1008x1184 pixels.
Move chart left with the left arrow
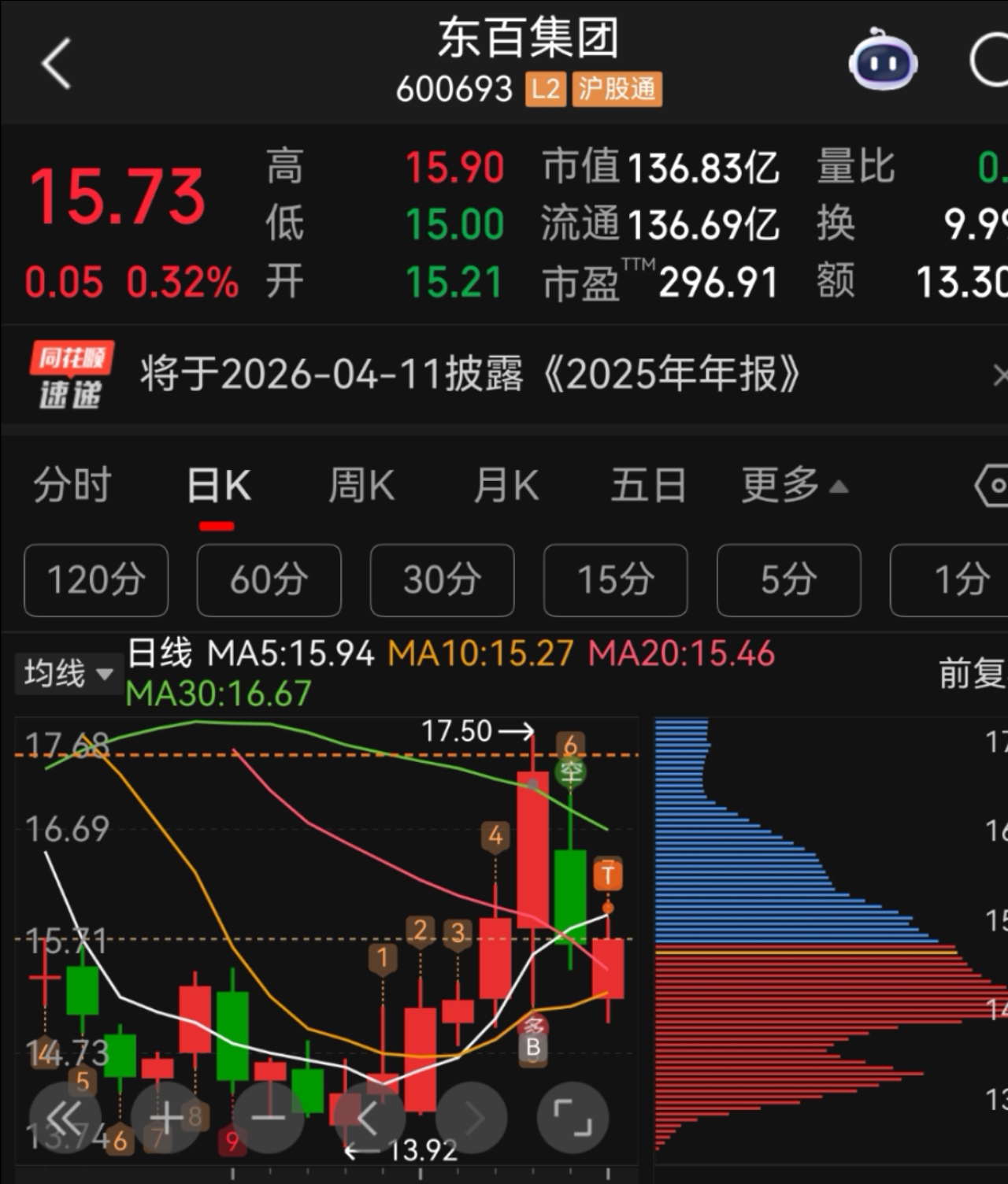point(370,1118)
